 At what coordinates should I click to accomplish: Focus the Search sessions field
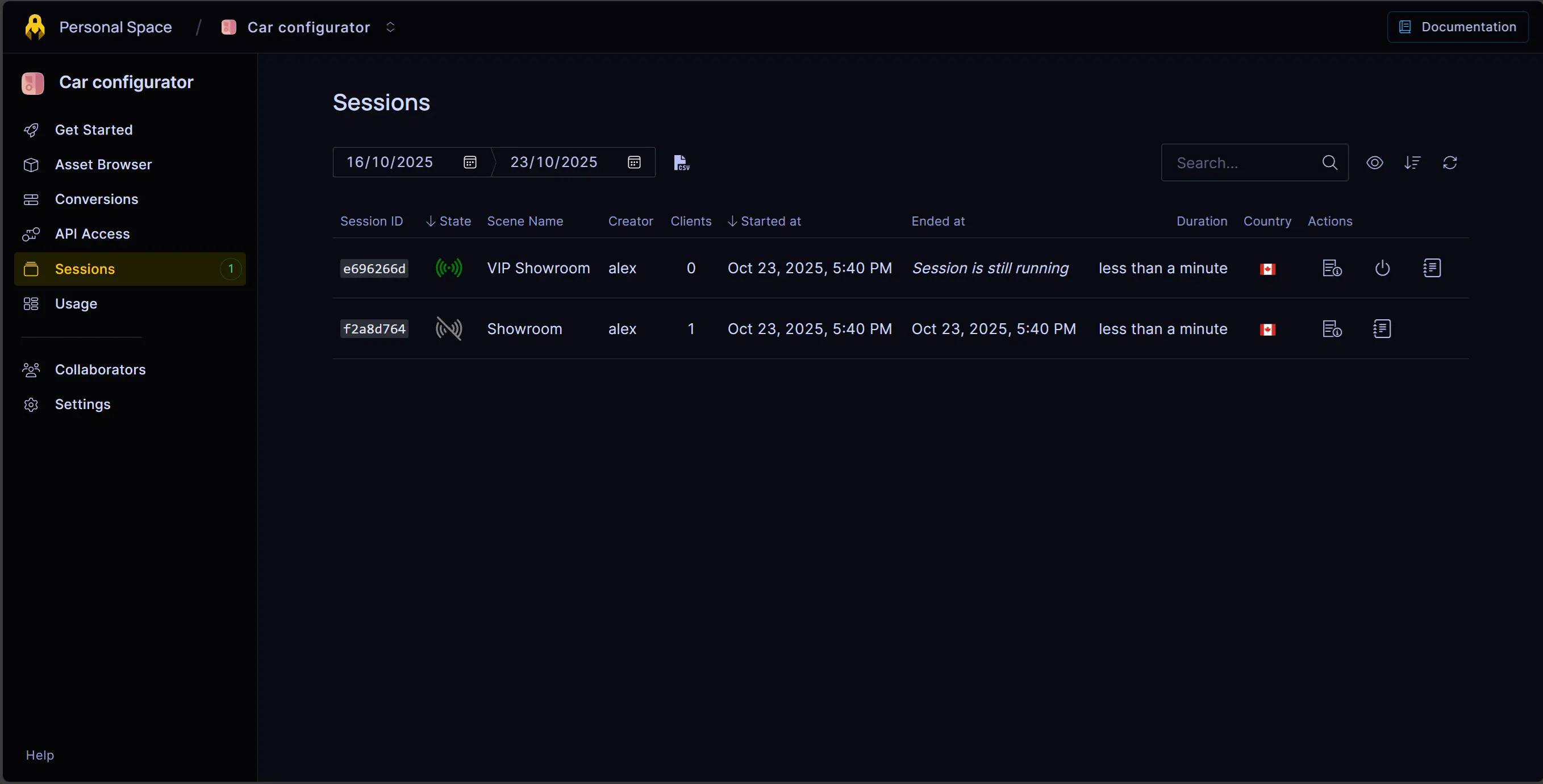1243,162
